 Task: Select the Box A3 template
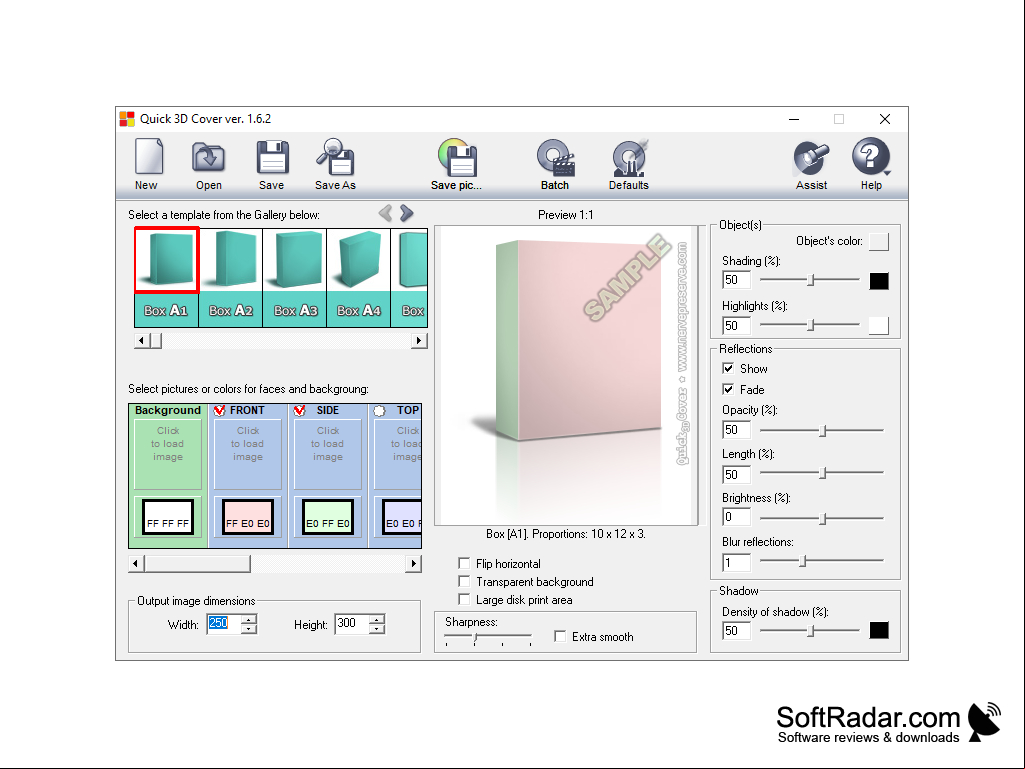[x=295, y=277]
